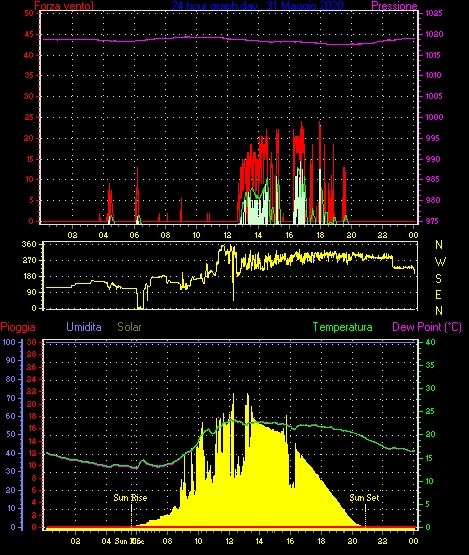Click the Pioggia legend label
The width and height of the screenshot is (469, 555).
[18, 327]
